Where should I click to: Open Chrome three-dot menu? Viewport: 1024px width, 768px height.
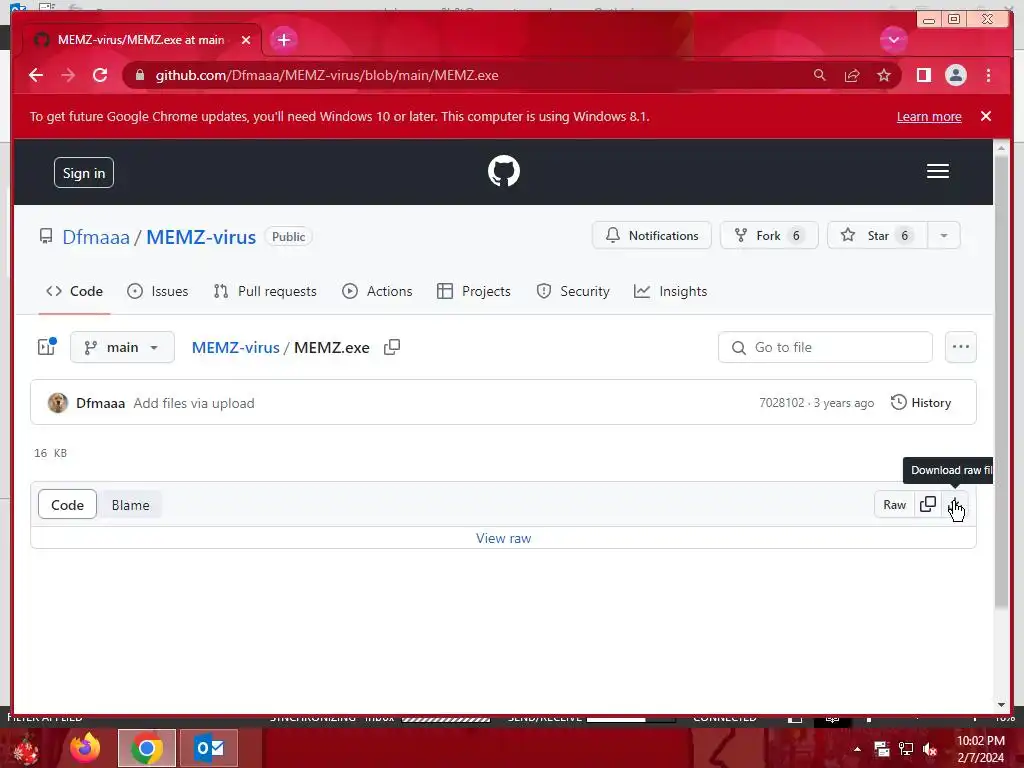coord(989,75)
